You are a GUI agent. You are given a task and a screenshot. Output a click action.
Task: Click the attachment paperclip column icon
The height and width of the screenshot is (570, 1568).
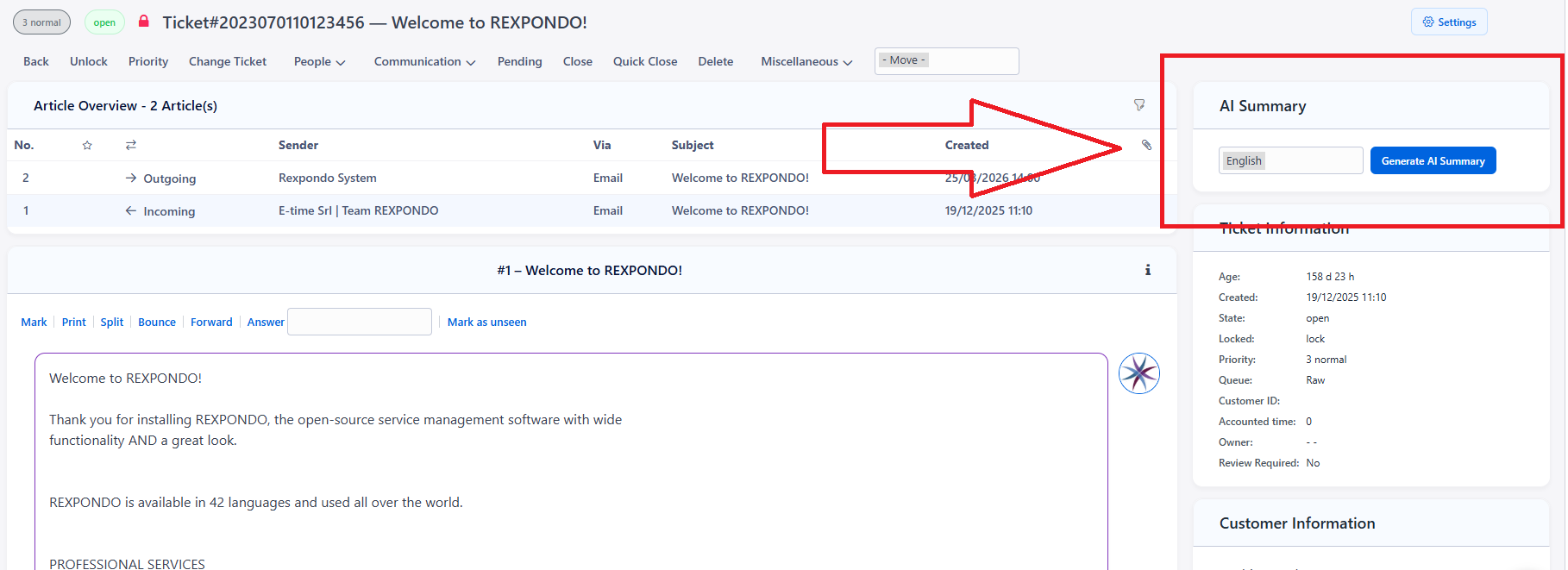(1146, 145)
